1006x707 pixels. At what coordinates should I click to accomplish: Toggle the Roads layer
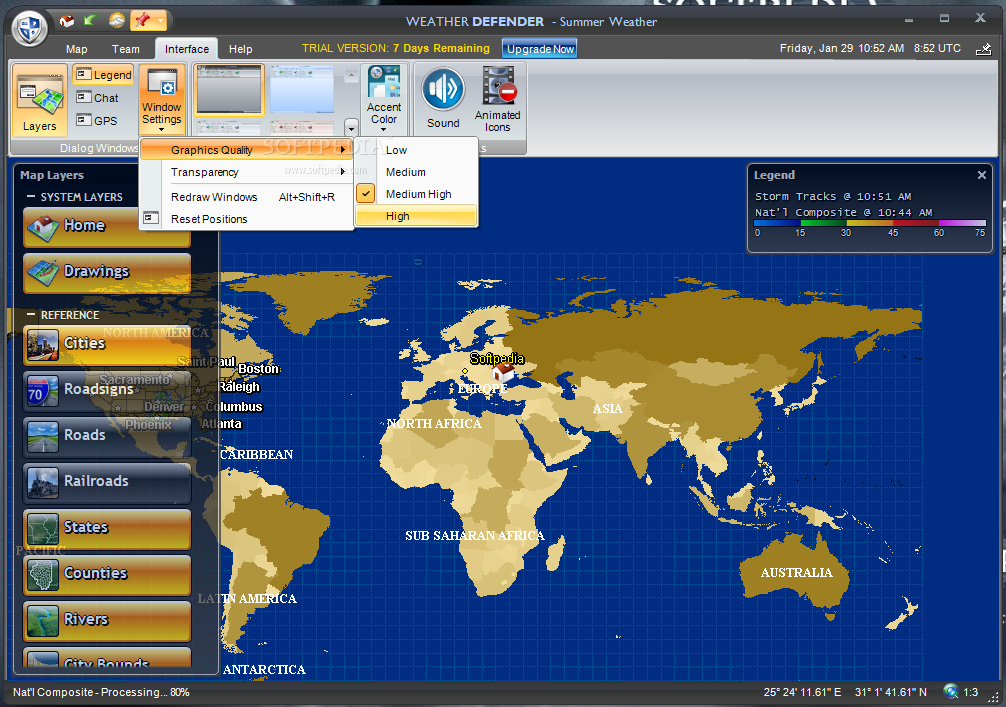click(107, 437)
